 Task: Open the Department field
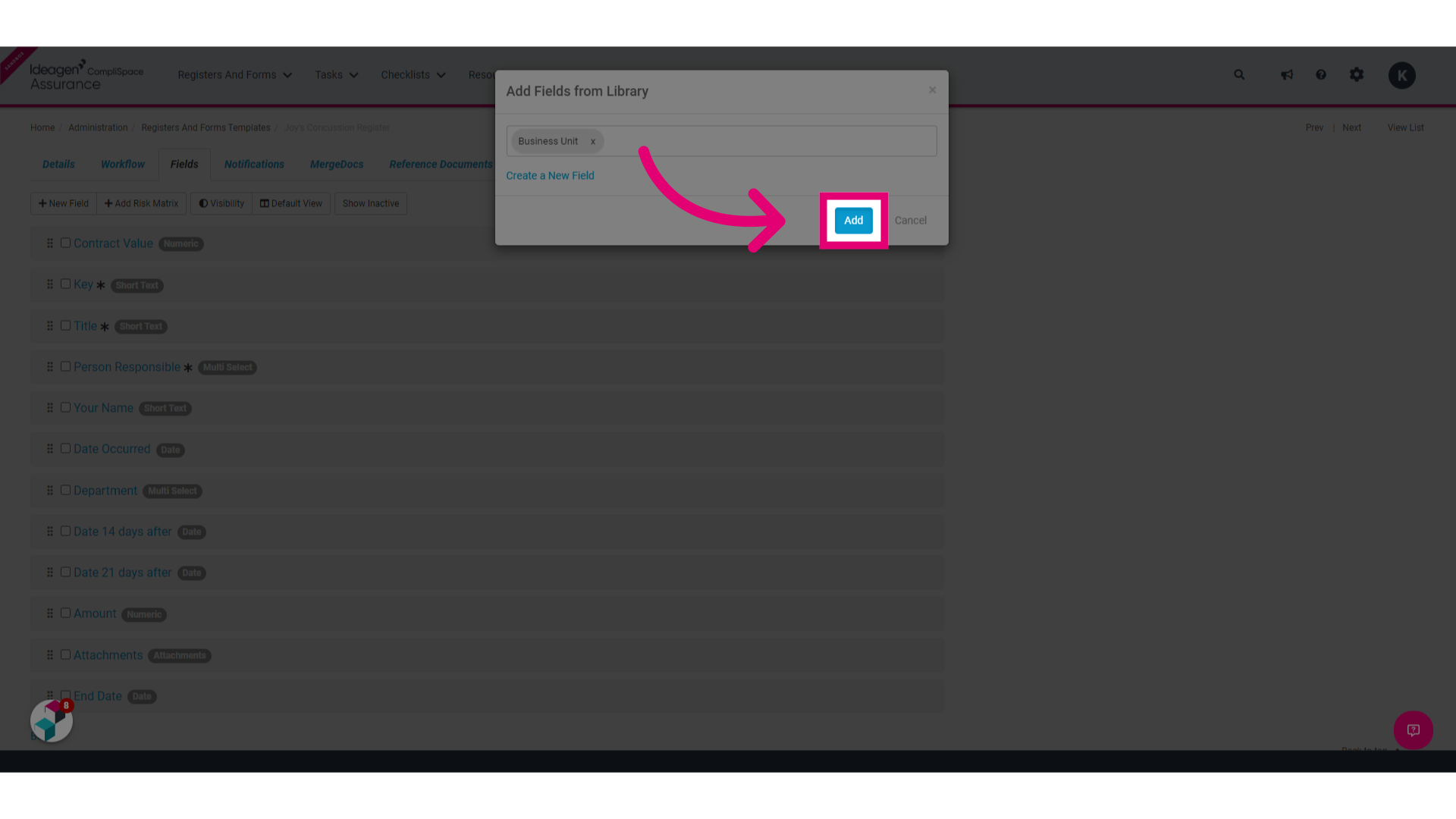pyautogui.click(x=105, y=491)
